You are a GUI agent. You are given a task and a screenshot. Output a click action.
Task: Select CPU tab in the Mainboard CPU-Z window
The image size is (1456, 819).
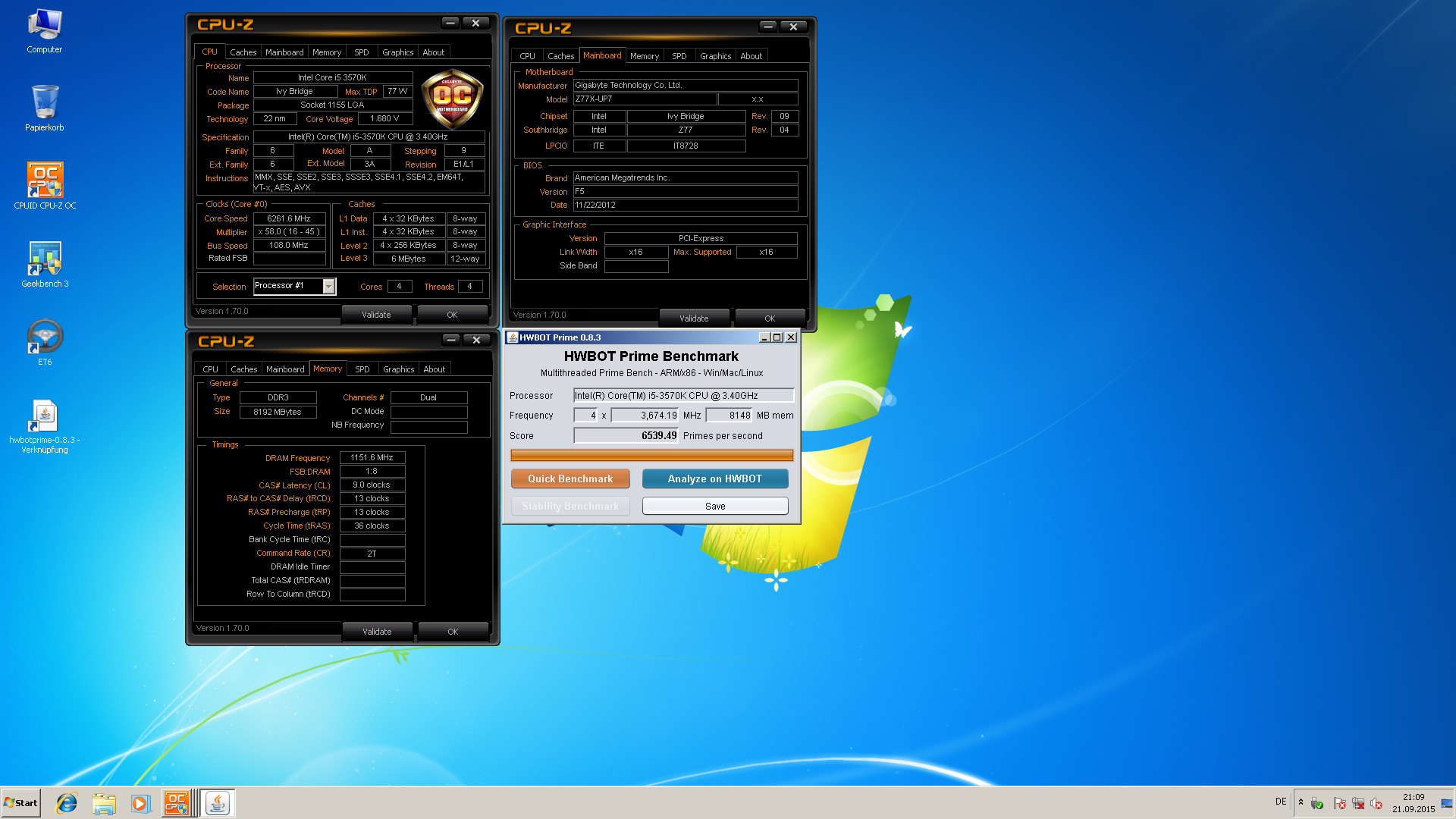point(528,56)
